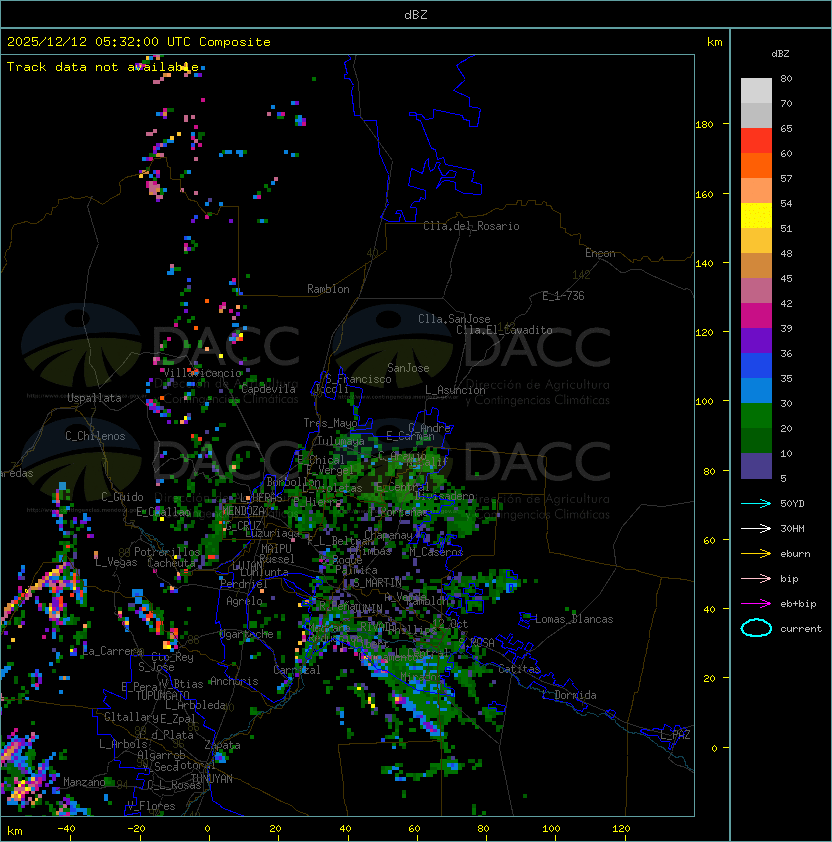Click the 'Zapata' map label

click(x=222, y=745)
